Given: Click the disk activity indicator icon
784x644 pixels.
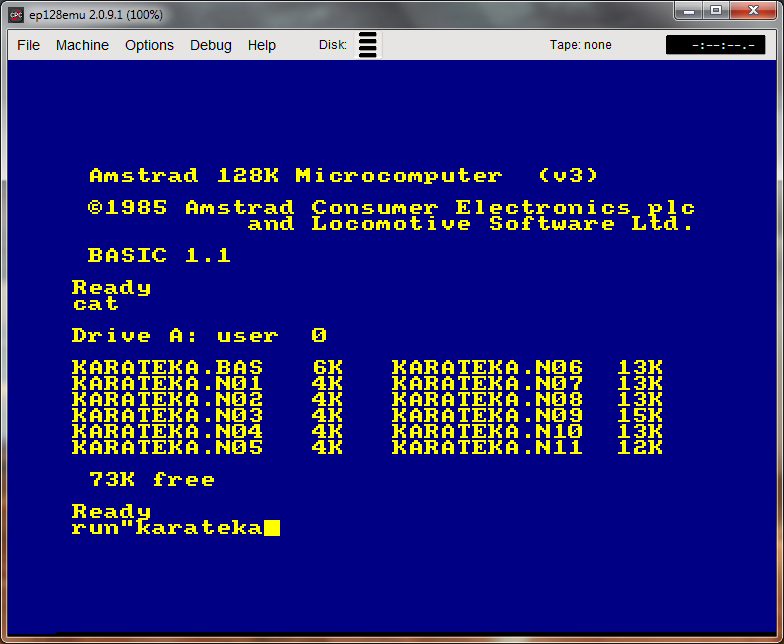Looking at the screenshot, I should [x=368, y=44].
